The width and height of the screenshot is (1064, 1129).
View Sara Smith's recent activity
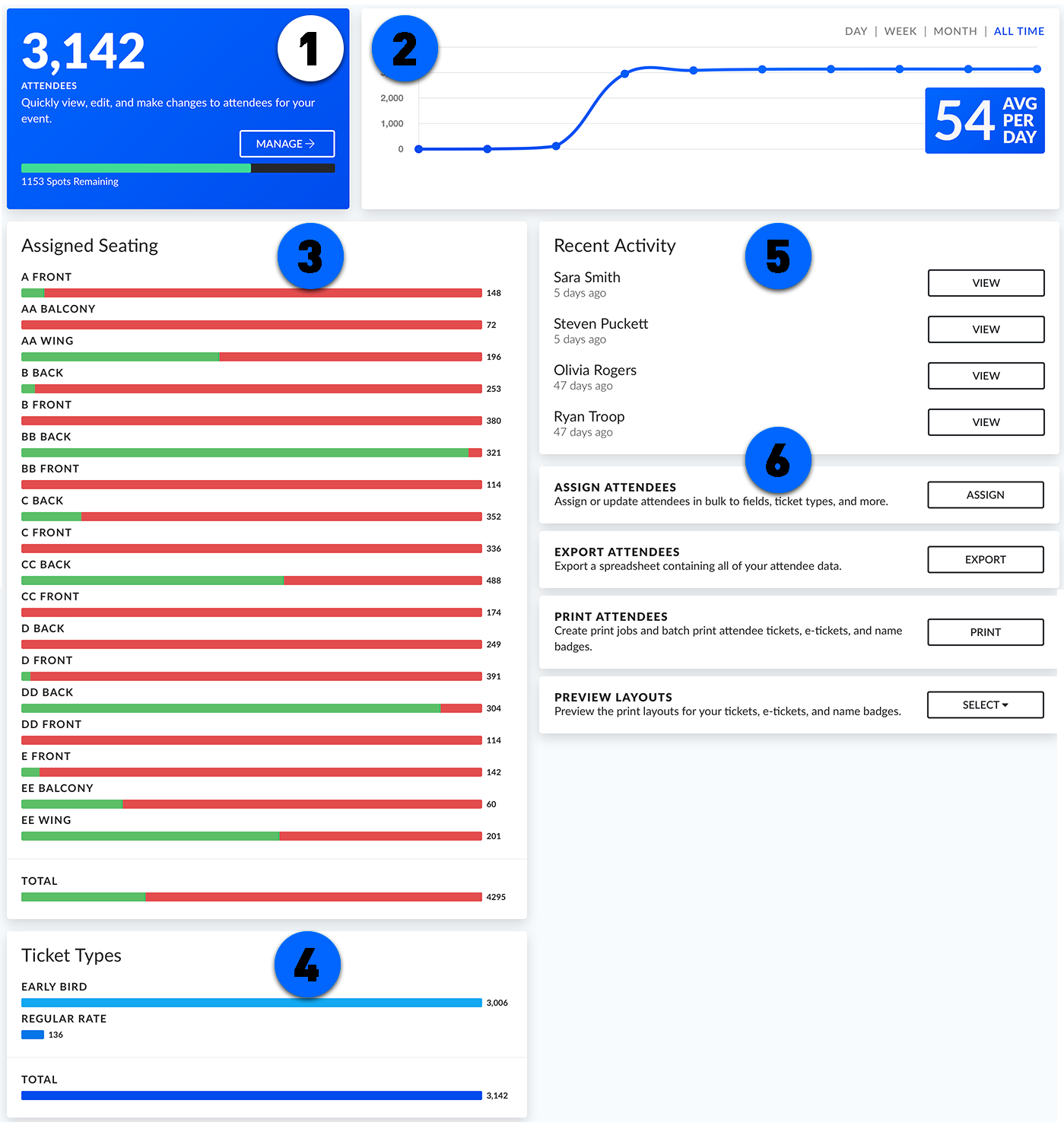click(986, 283)
